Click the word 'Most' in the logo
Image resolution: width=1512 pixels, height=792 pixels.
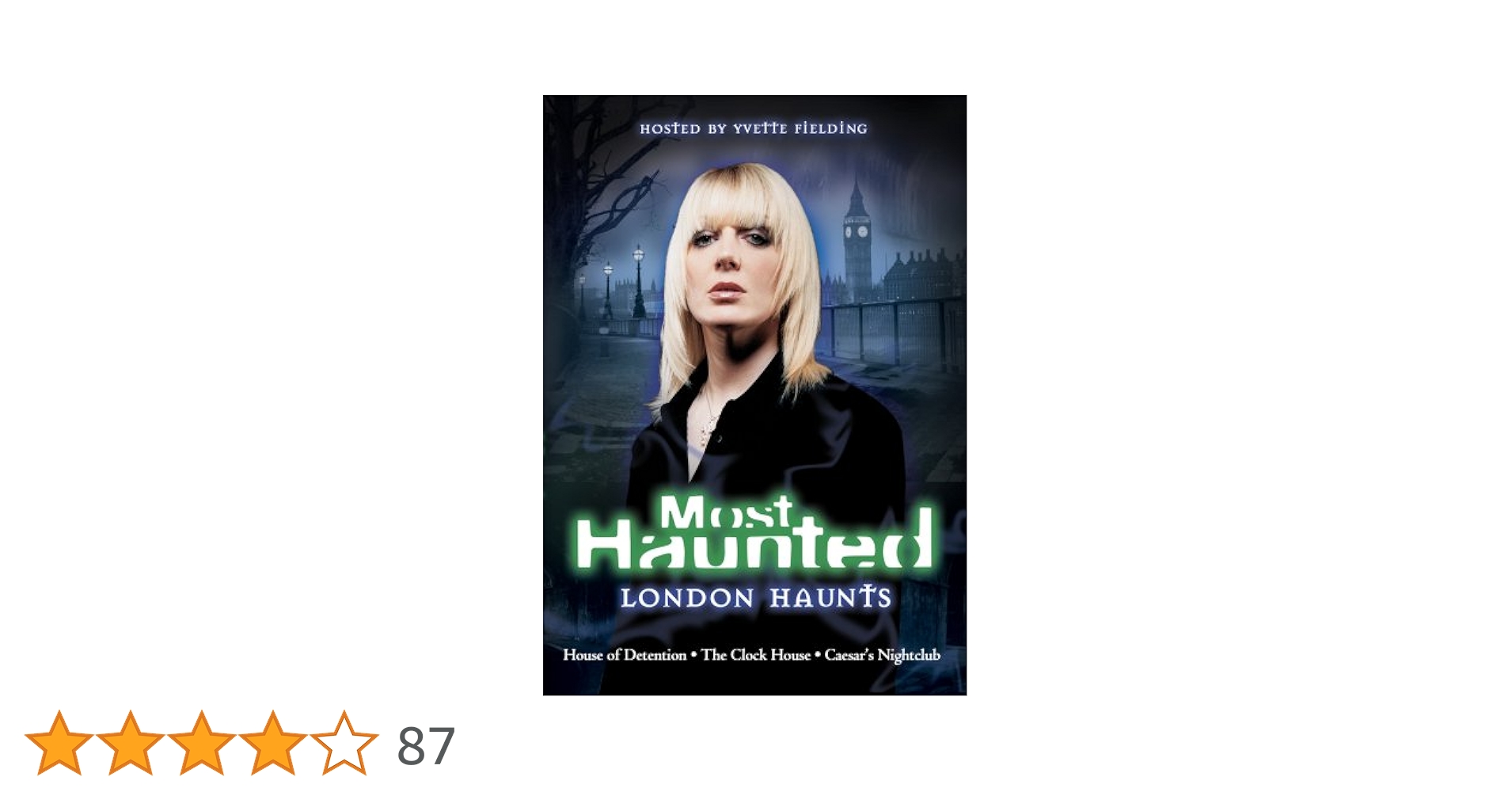point(726,512)
